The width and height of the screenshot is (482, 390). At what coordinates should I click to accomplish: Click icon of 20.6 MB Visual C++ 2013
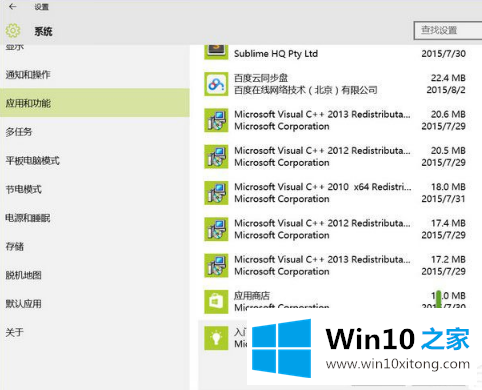[216, 120]
